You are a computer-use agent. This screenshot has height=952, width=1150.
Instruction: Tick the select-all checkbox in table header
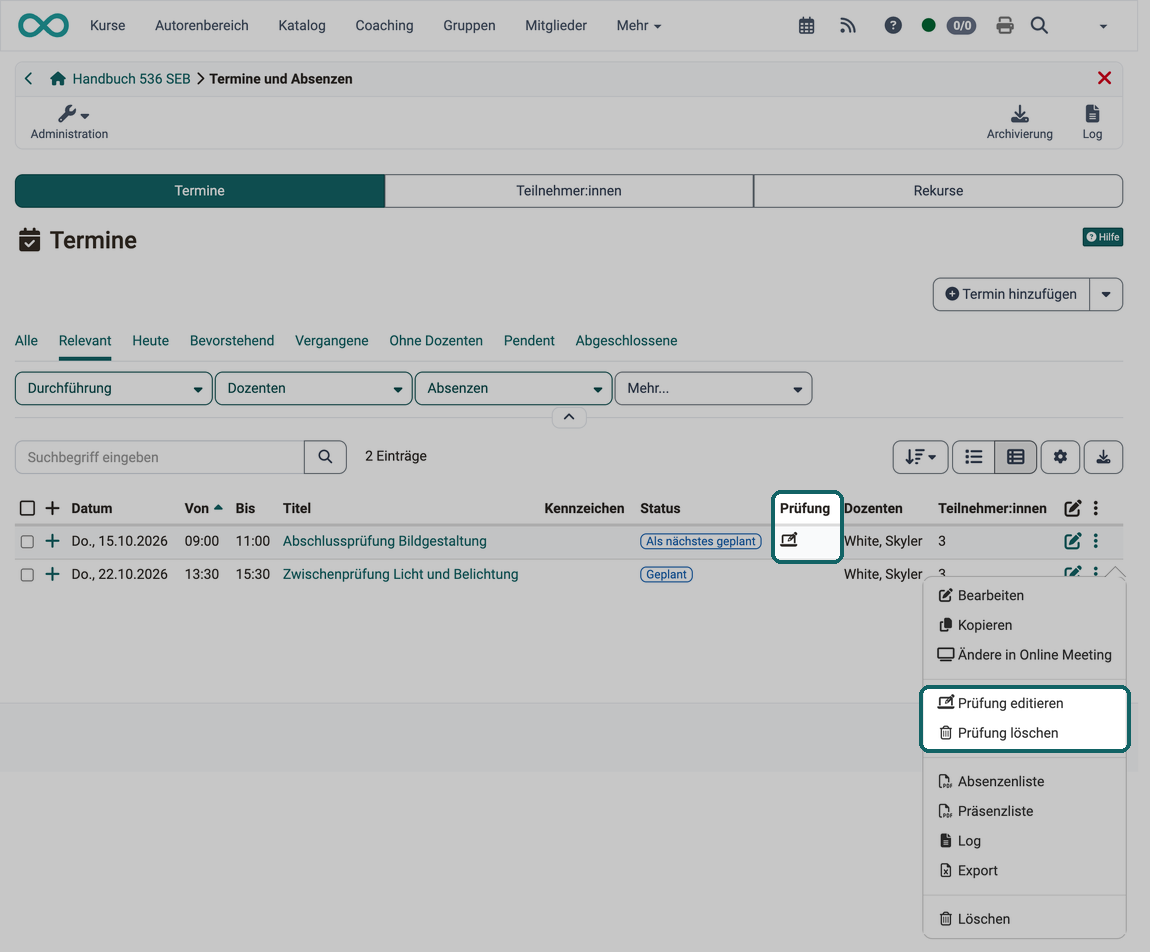[27, 508]
